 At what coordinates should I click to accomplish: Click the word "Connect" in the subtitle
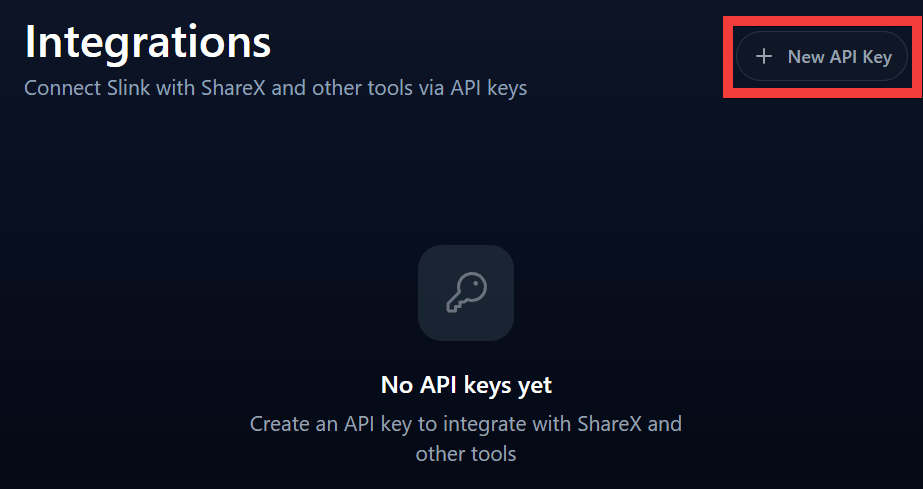(62, 88)
